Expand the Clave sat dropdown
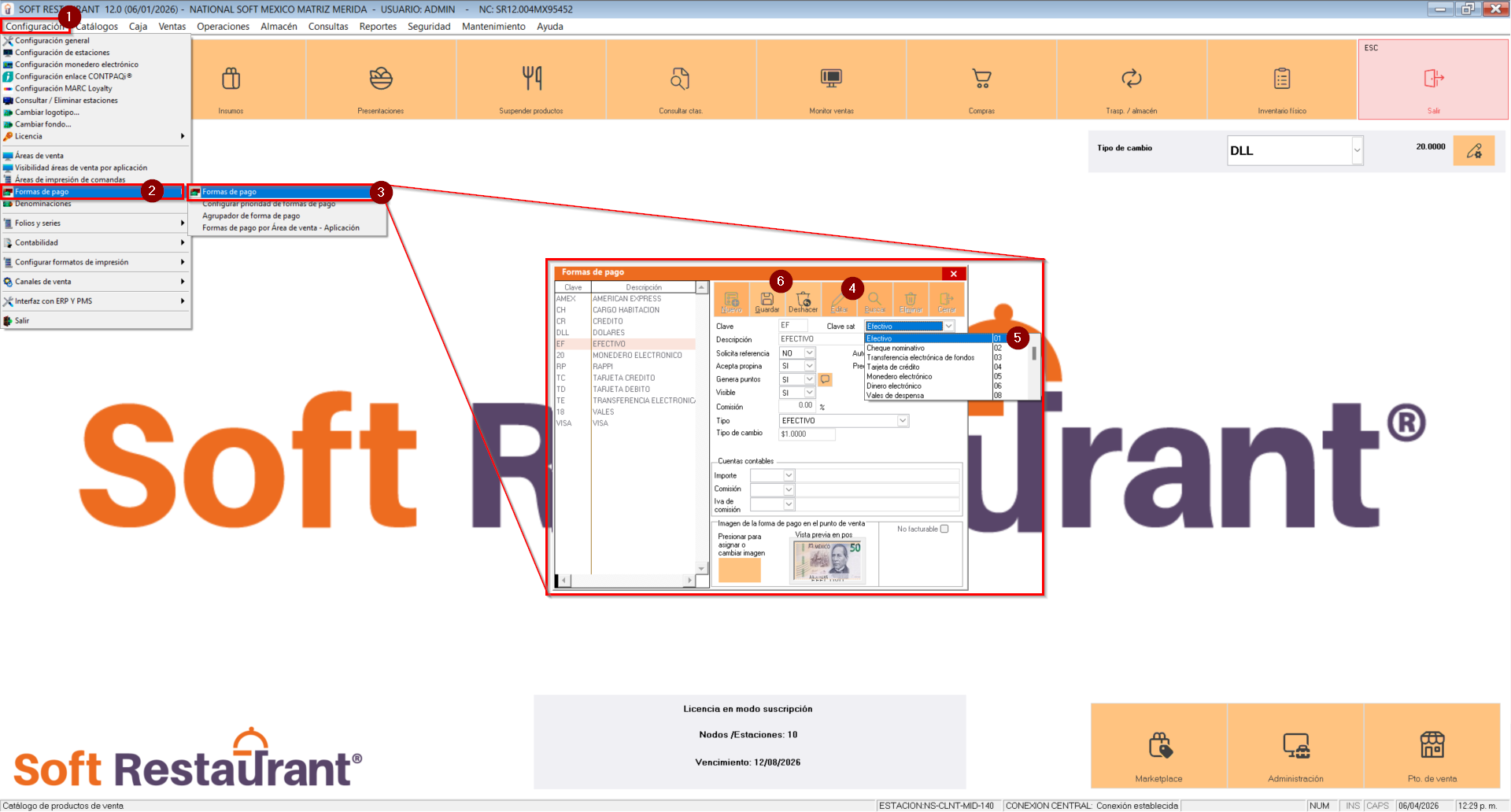This screenshot has height=812, width=1511. 949,326
